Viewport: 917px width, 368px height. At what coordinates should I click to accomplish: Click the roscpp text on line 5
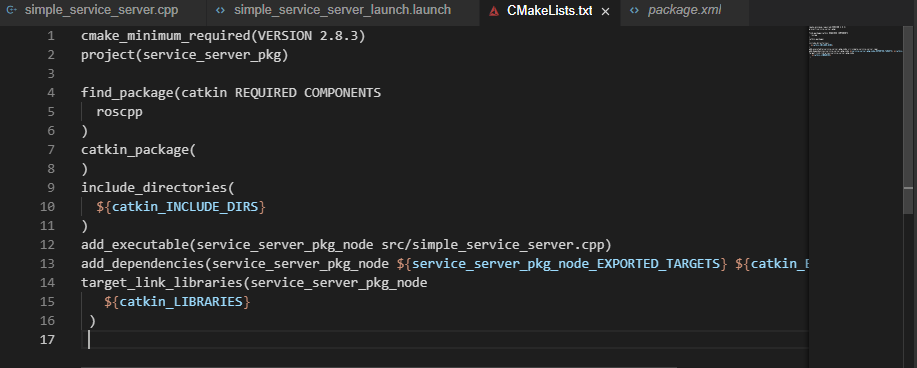click(119, 112)
